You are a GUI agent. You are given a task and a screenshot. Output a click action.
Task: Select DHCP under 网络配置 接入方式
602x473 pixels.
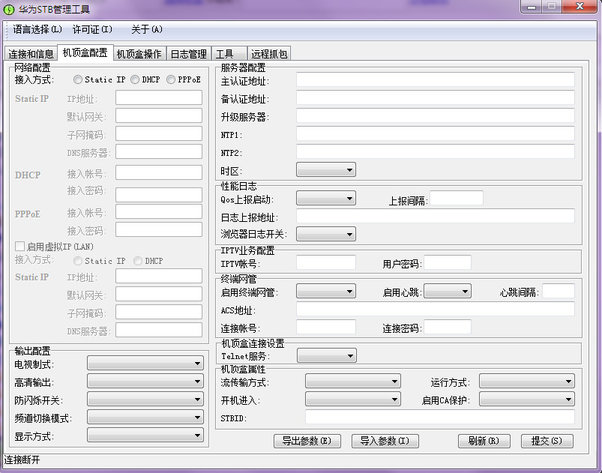point(145,79)
